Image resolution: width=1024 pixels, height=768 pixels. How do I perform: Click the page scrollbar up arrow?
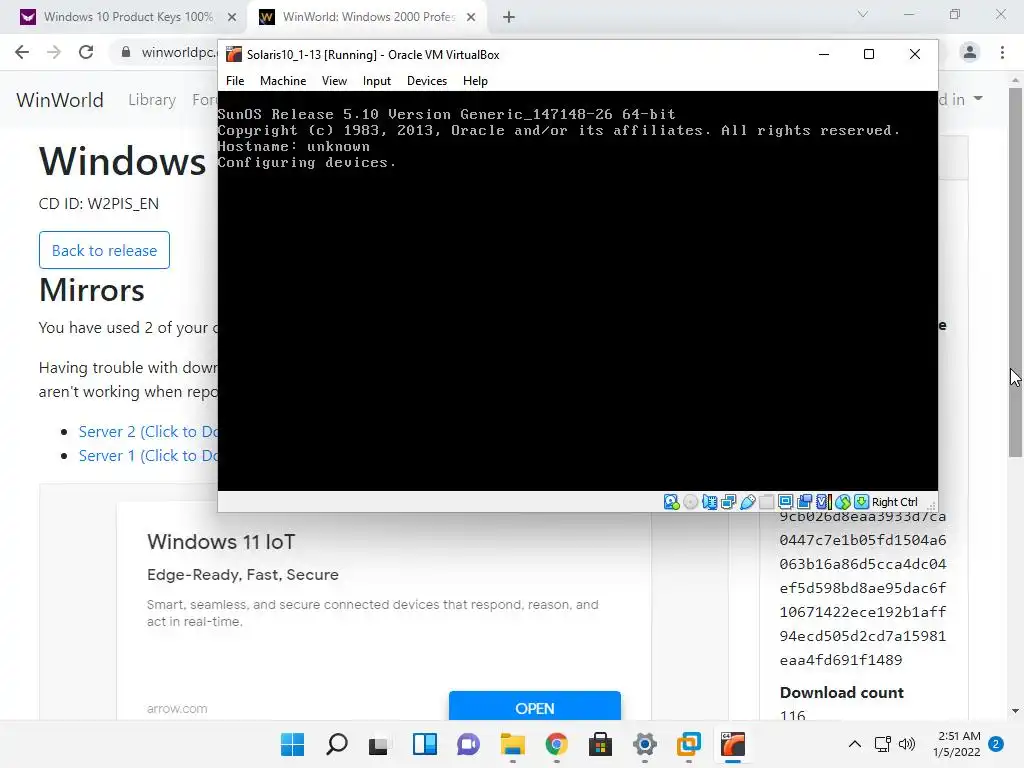coord(1016,80)
